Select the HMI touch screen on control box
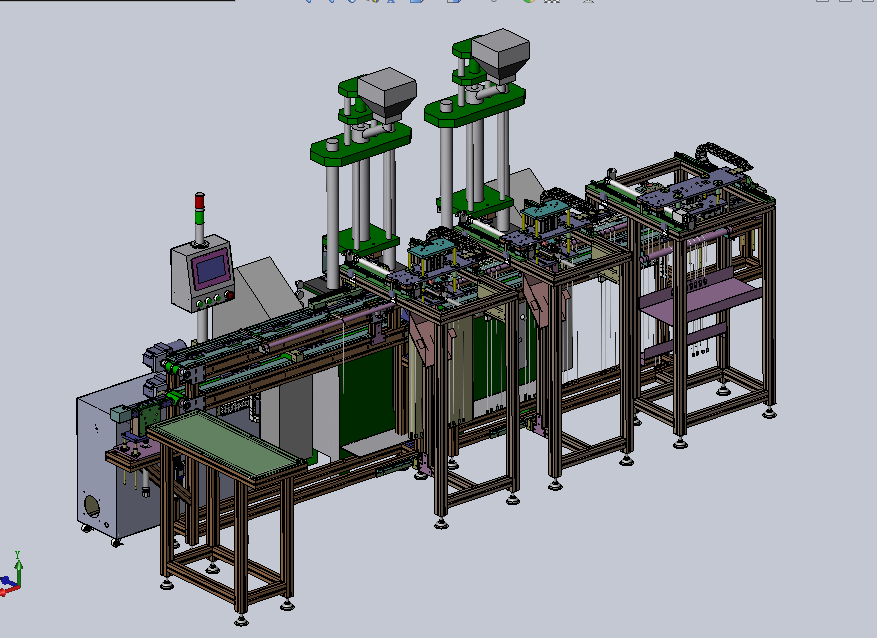This screenshot has width=877, height=638. point(212,270)
